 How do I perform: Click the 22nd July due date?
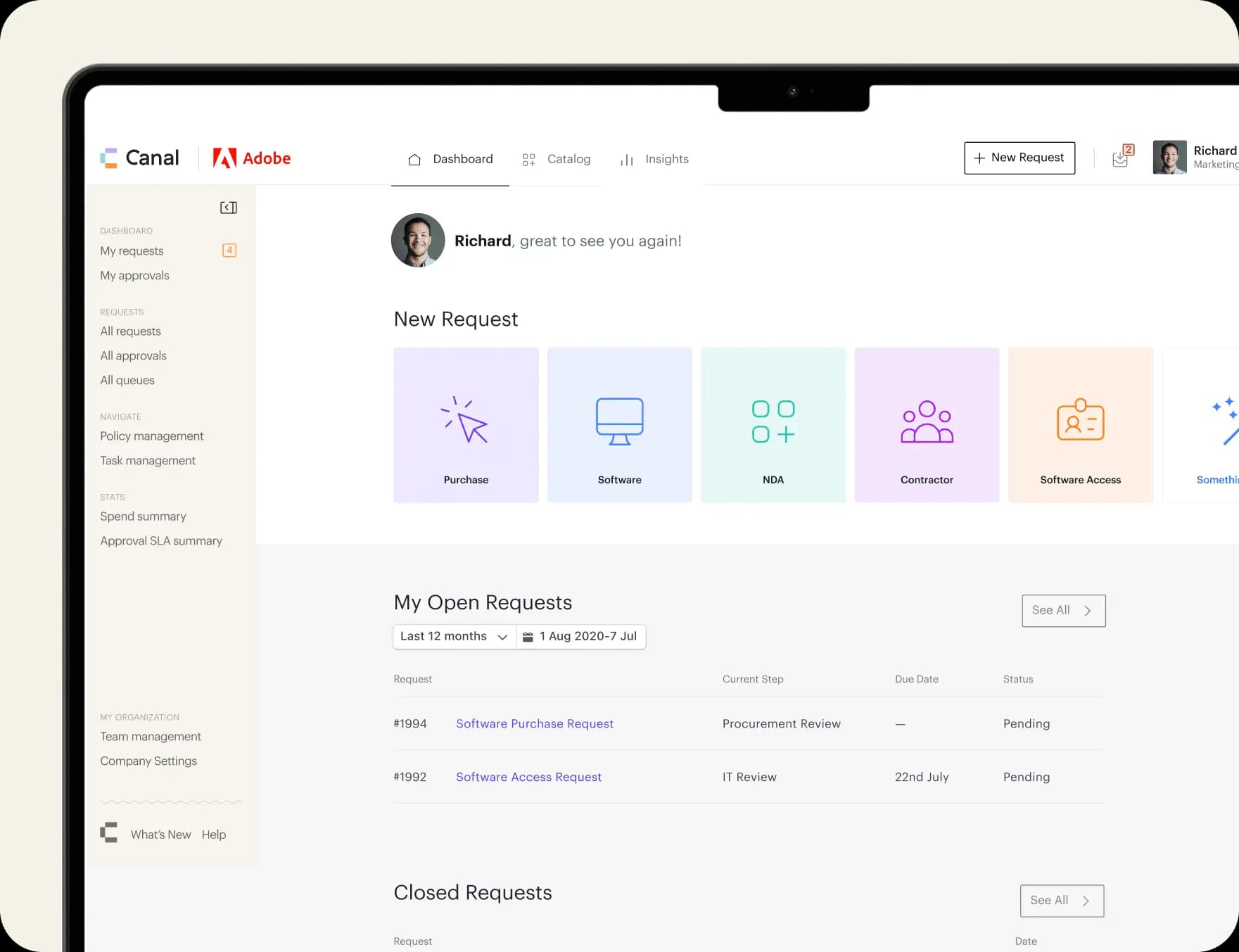click(x=922, y=778)
